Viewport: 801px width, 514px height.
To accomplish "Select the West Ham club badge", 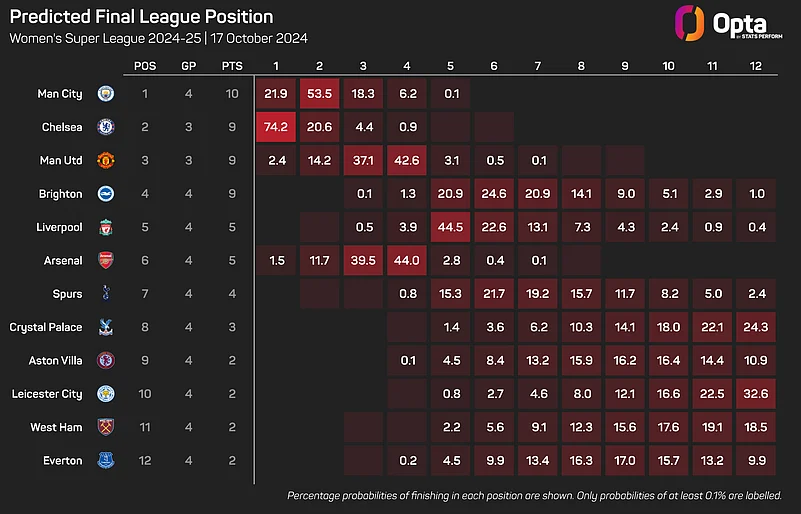I will click(x=106, y=427).
